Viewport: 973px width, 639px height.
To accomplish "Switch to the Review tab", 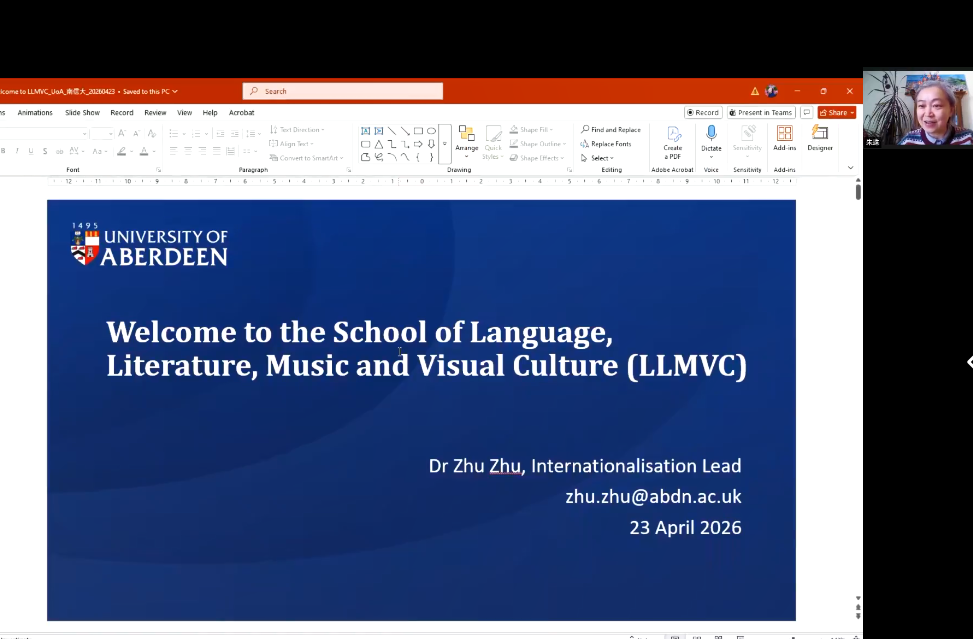I will click(155, 113).
